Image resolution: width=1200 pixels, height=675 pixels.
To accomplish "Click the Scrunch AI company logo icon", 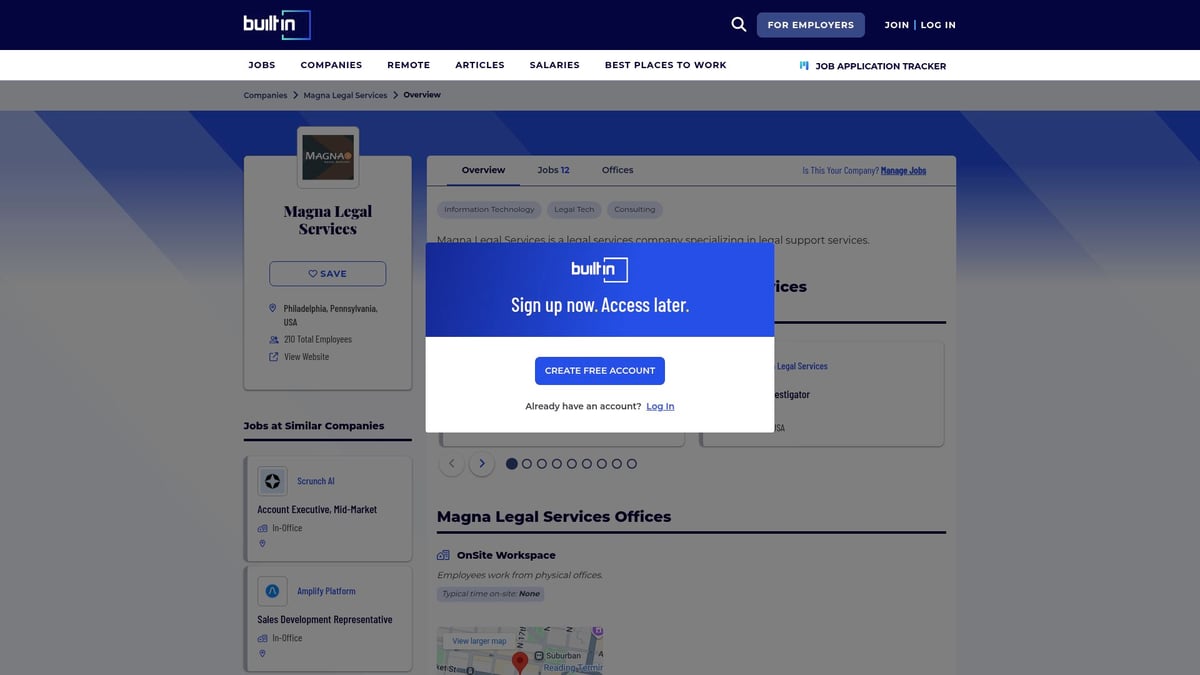I will (x=272, y=481).
